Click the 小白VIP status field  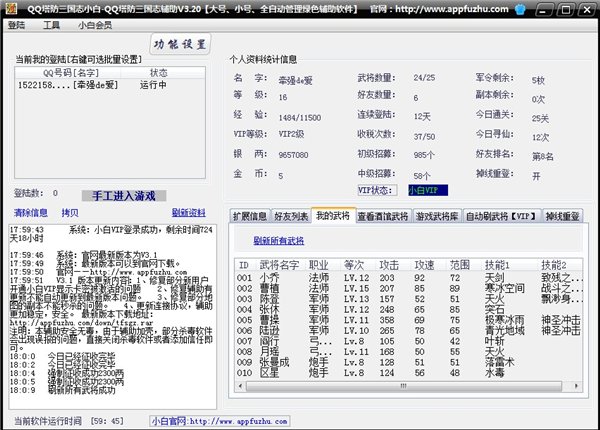(428, 190)
